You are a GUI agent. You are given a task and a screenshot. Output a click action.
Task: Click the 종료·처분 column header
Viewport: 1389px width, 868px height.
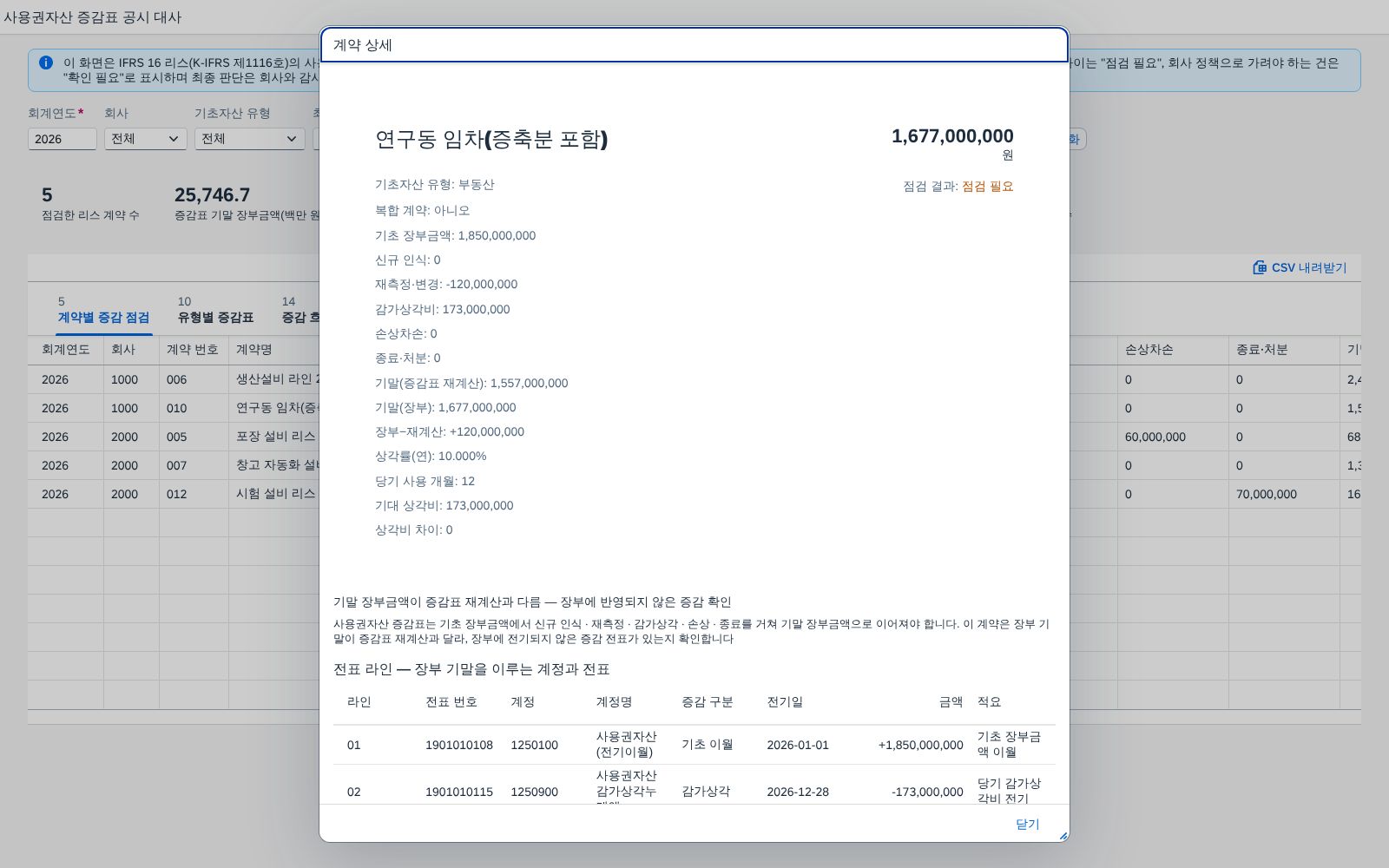[x=1283, y=350]
